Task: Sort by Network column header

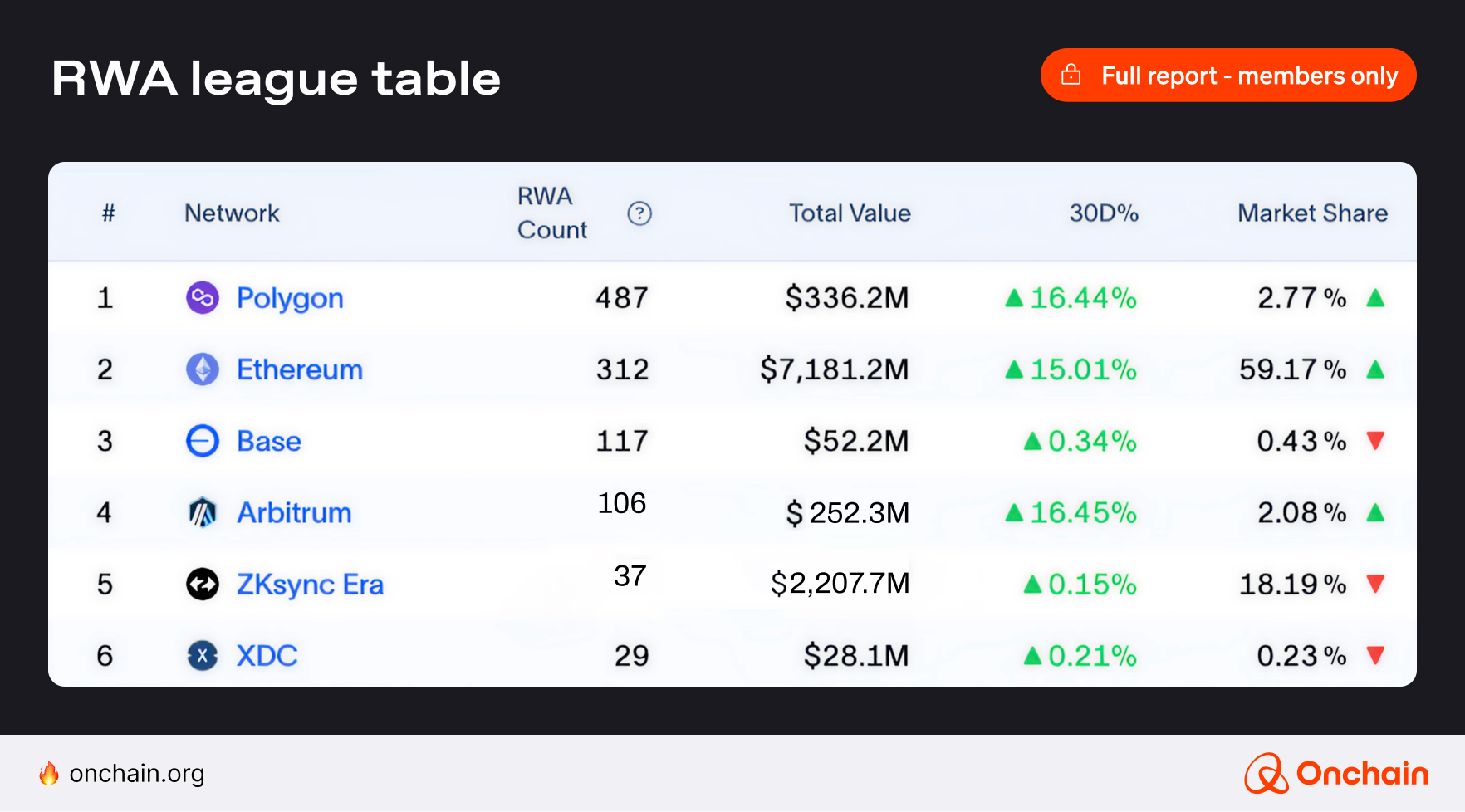Action: (232, 213)
